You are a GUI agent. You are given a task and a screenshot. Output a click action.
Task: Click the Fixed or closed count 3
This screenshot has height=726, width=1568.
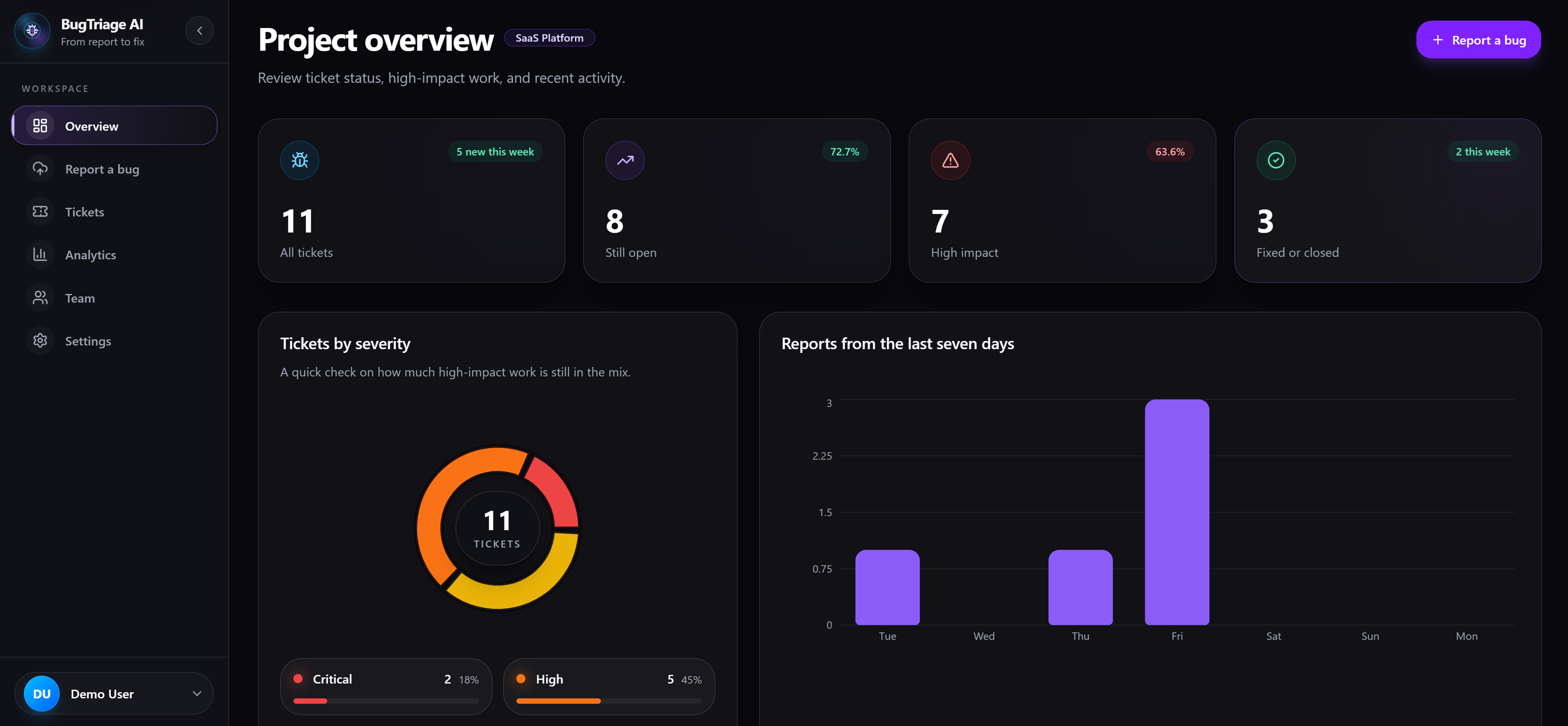[x=1266, y=221]
